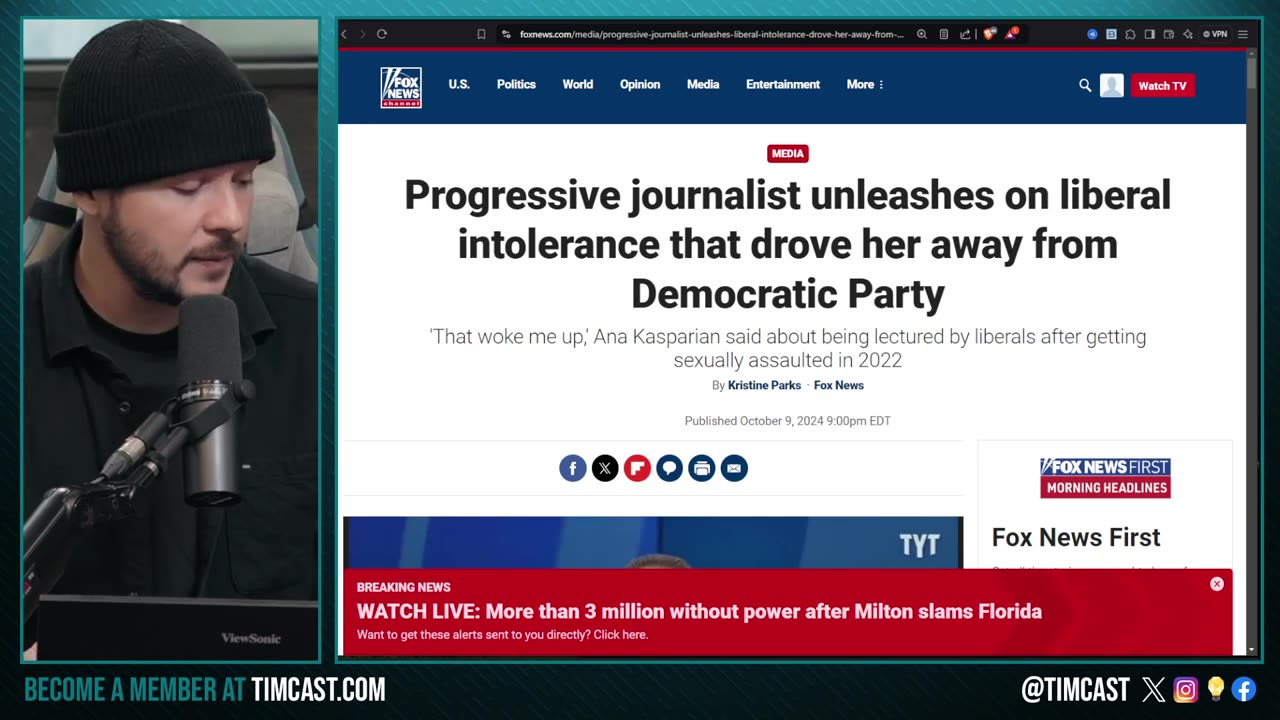Click the page vertical scrollbar thumb

click(1251, 73)
